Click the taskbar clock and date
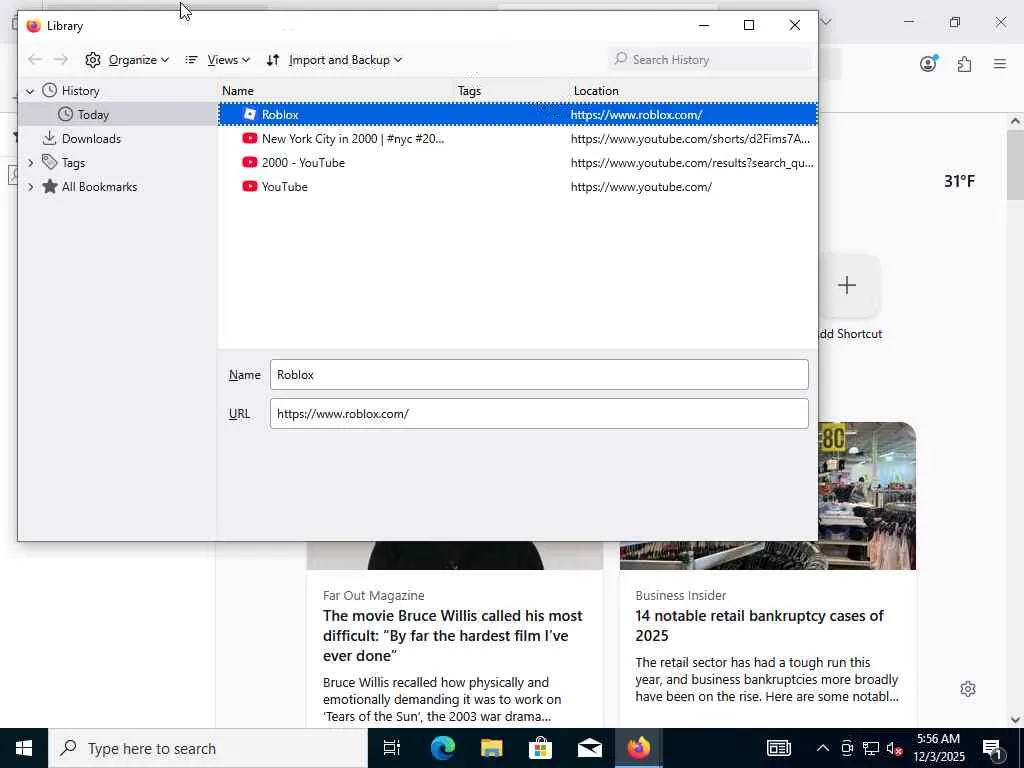 tap(938, 748)
